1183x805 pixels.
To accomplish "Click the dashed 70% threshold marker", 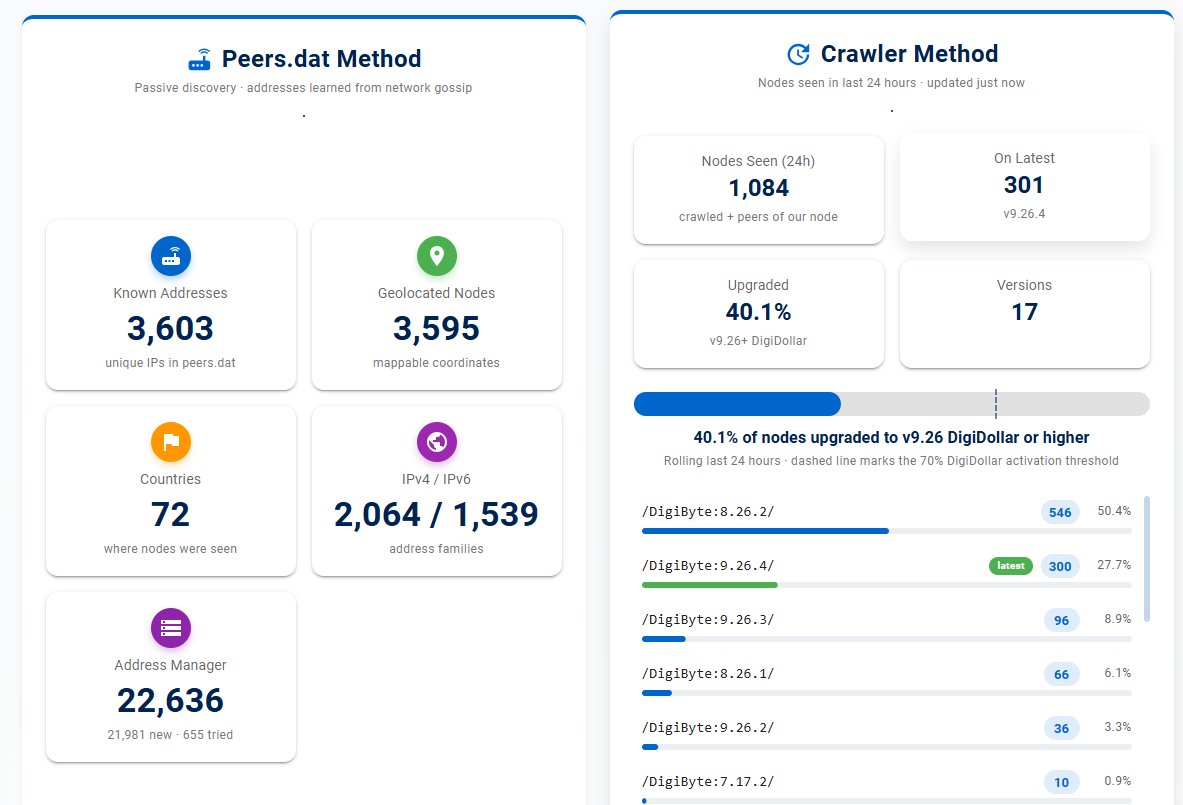I will click(996, 404).
